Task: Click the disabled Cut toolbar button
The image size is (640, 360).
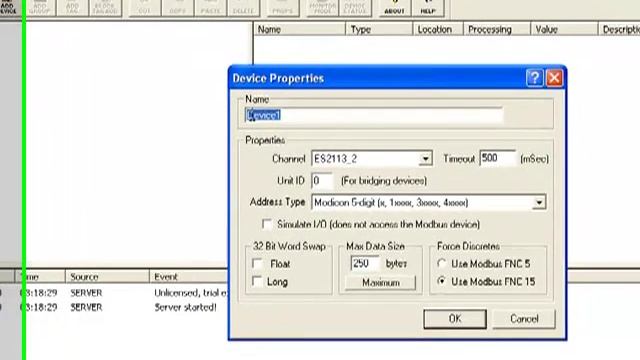Action: [144, 8]
